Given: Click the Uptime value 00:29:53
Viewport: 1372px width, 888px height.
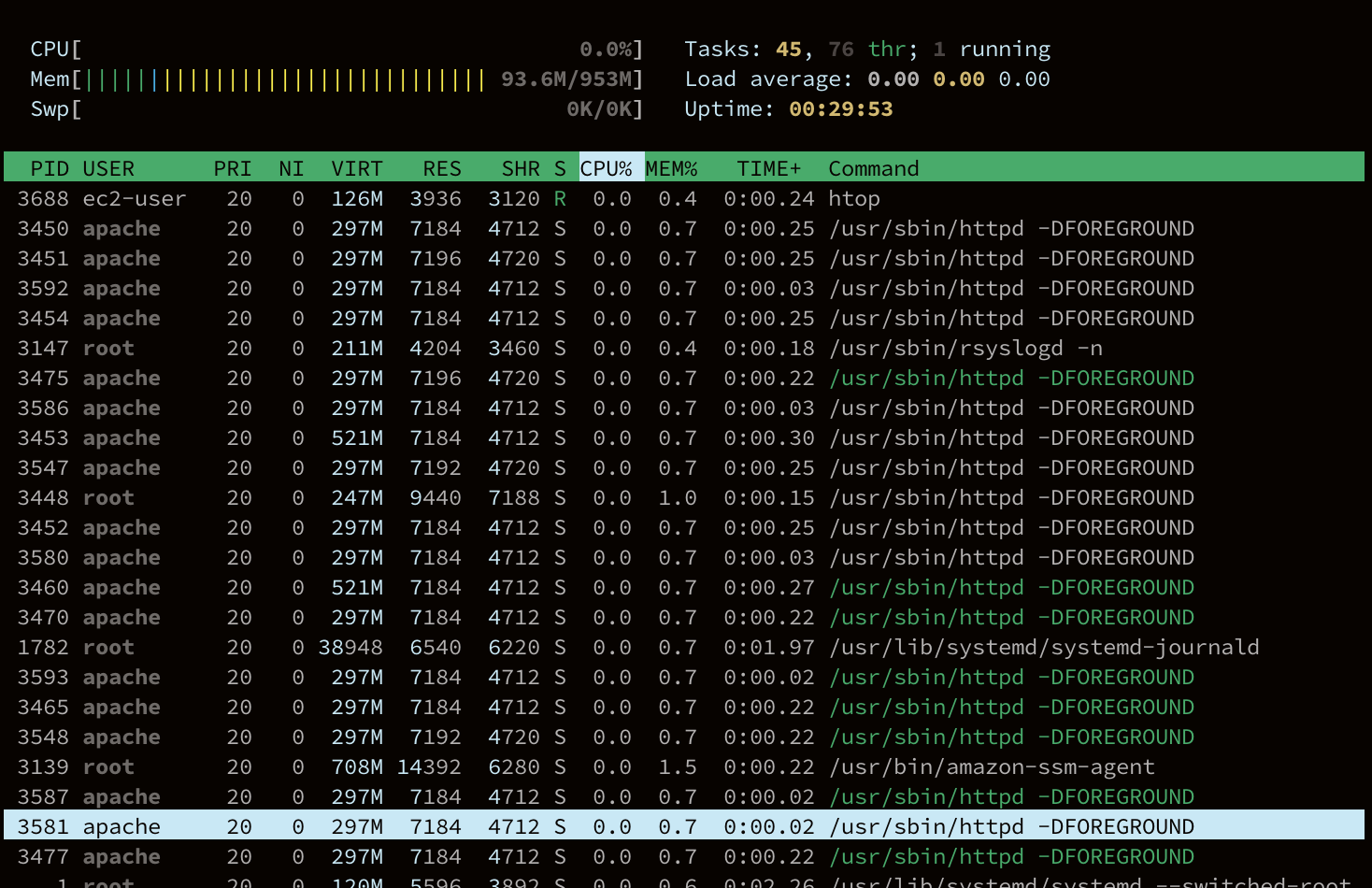Looking at the screenshot, I should (x=841, y=108).
